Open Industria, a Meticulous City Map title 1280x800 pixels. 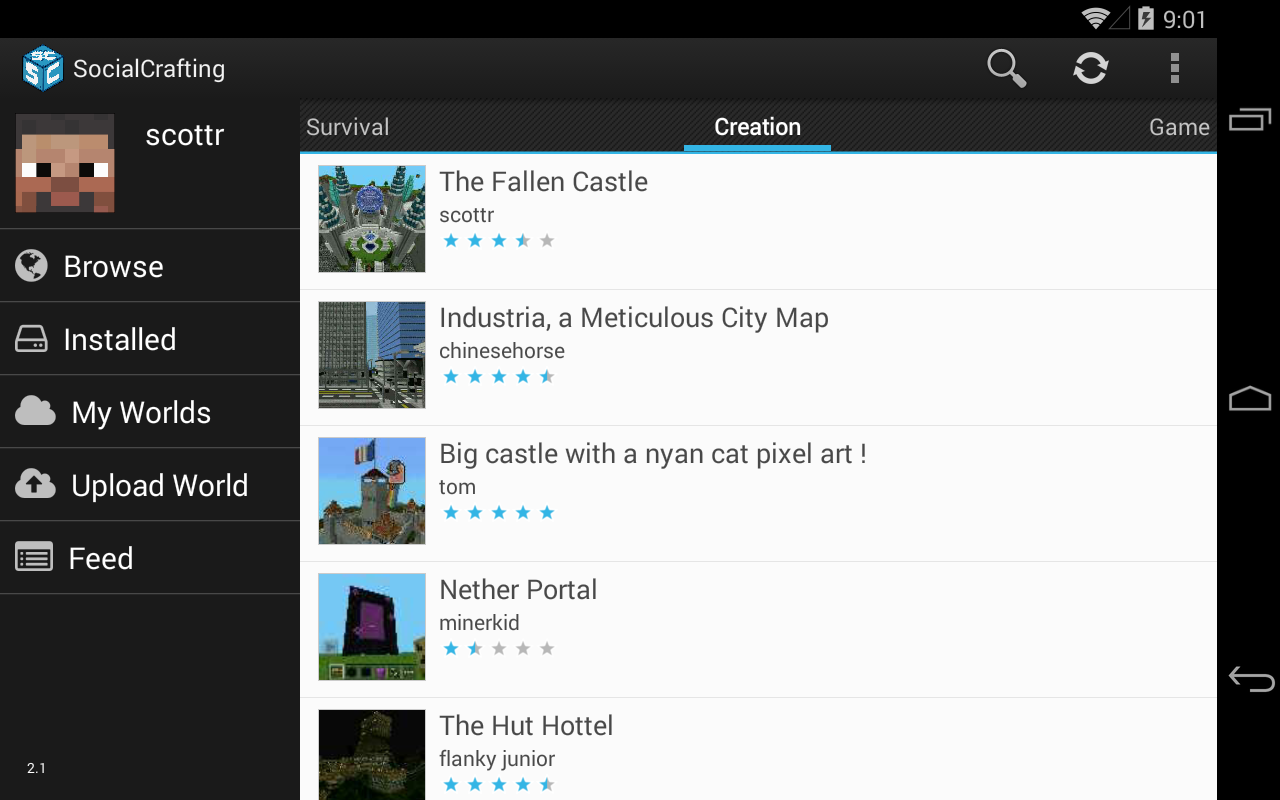[x=634, y=318]
